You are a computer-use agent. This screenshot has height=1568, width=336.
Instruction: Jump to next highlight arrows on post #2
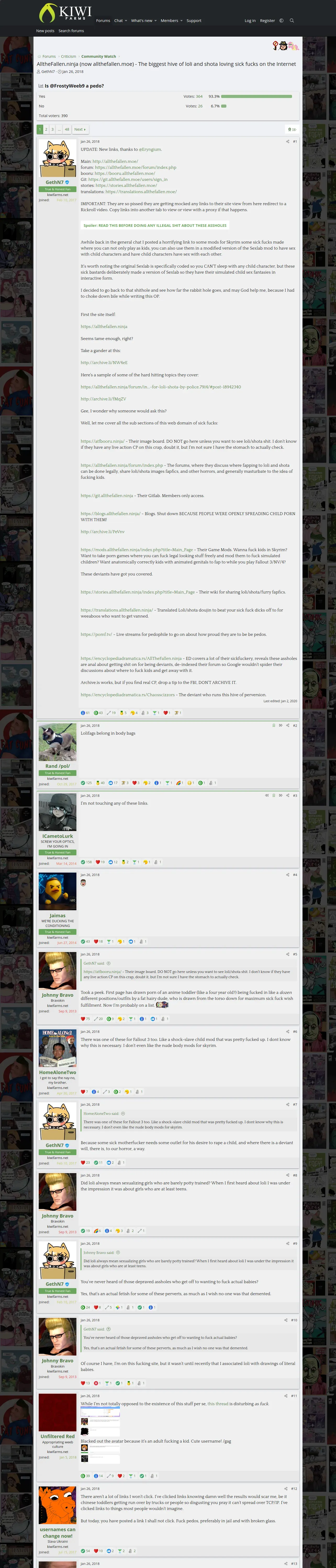[x=280, y=725]
